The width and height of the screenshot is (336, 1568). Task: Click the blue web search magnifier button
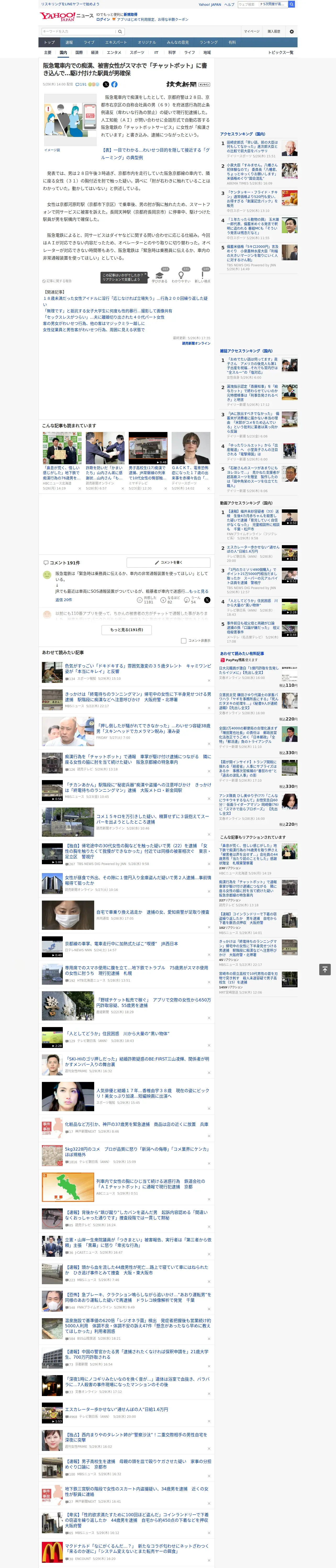[292, 4]
